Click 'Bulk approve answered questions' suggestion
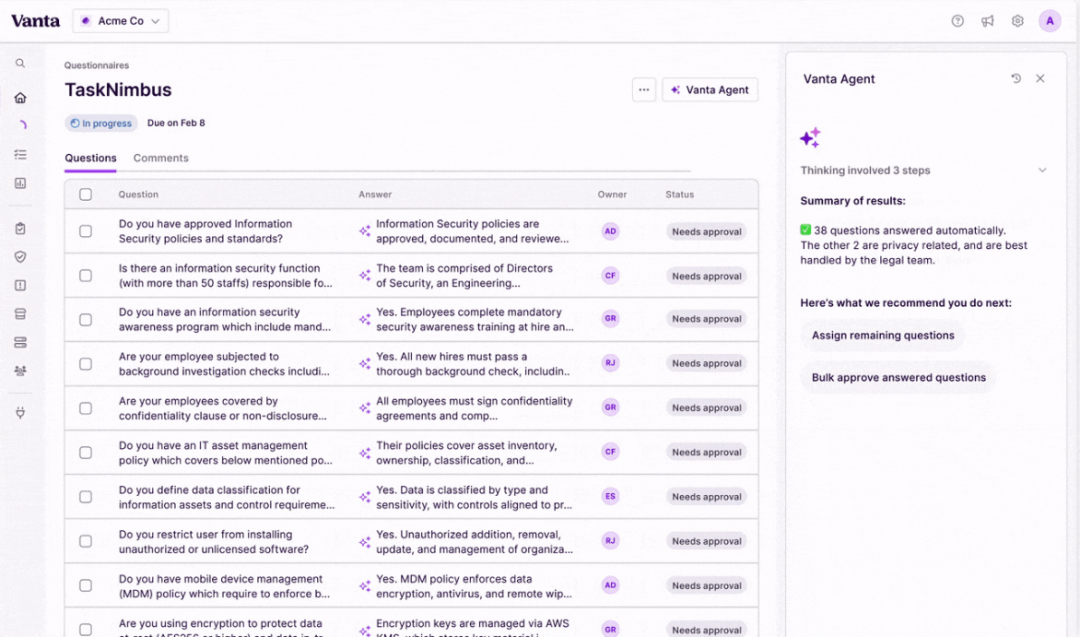The width and height of the screenshot is (1080, 637). coord(898,378)
